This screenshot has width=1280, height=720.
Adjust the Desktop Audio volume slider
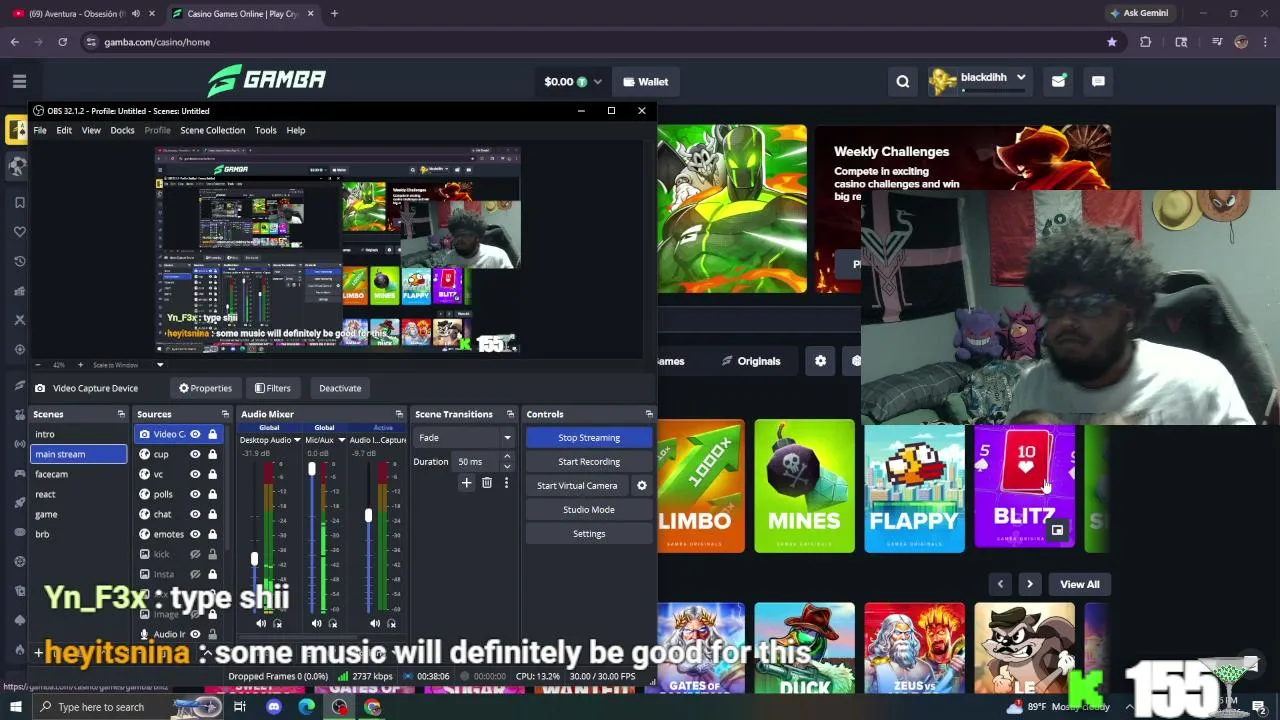click(x=254, y=559)
